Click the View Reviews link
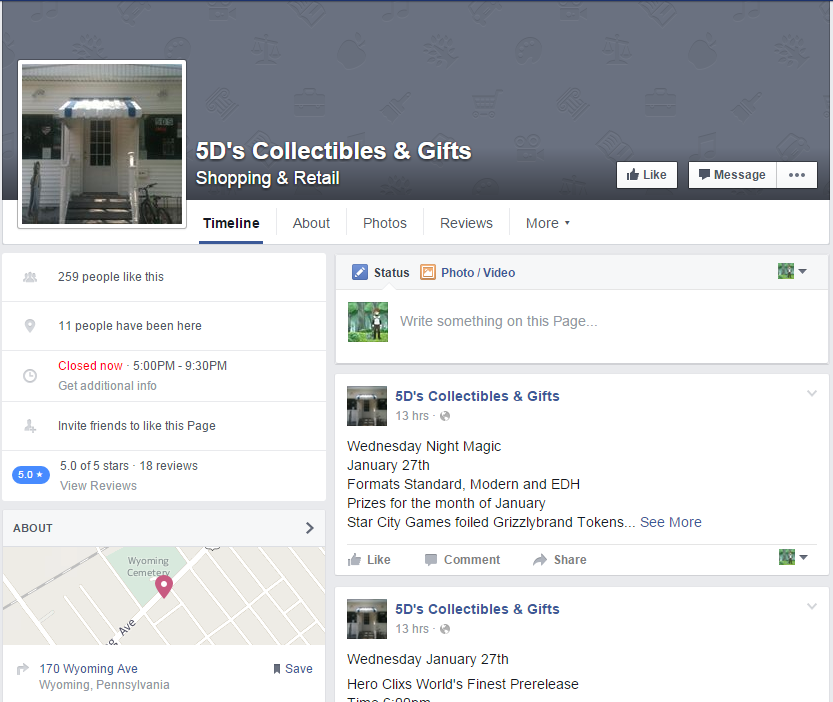 98,486
